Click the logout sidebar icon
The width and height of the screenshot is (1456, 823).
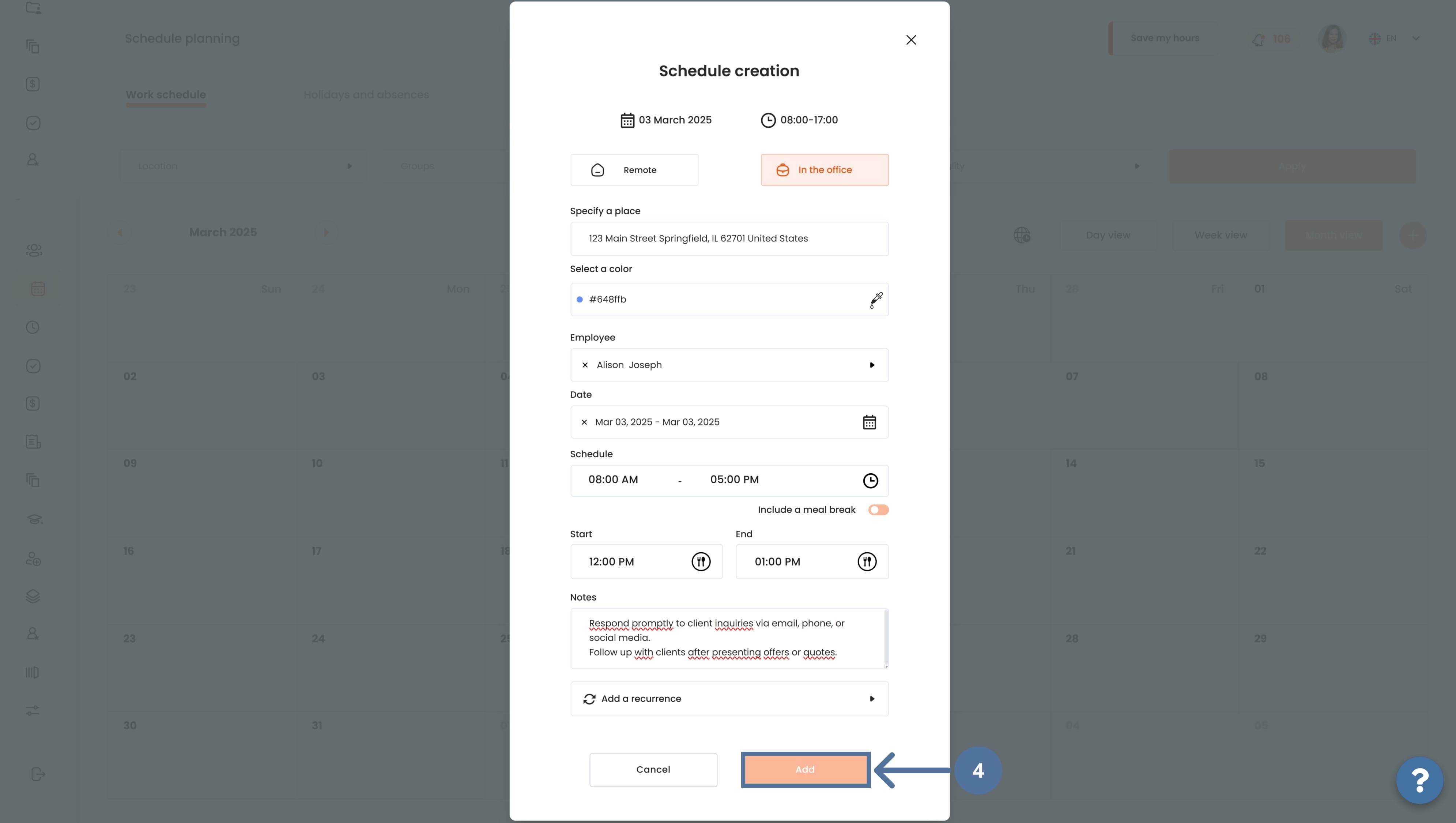38,774
